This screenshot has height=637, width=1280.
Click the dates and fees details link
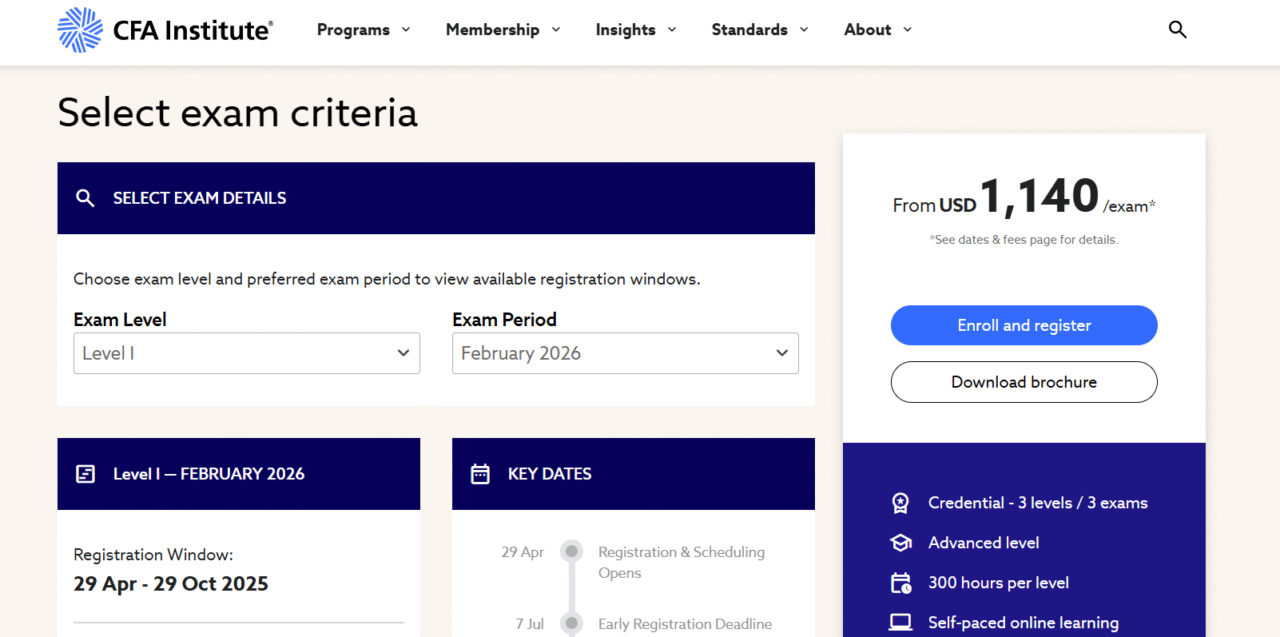(x=1023, y=239)
